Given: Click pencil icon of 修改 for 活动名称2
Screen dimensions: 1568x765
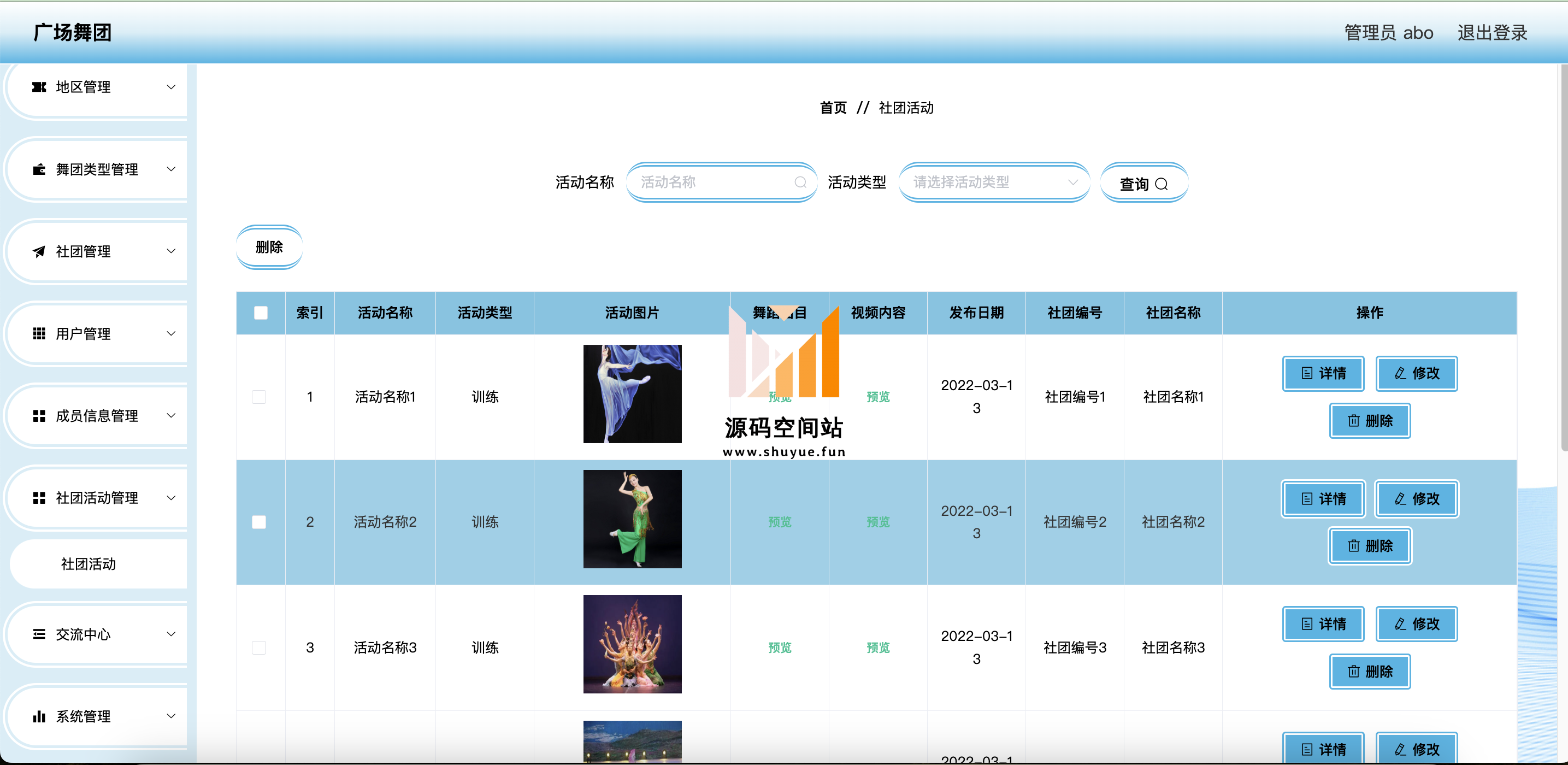Looking at the screenshot, I should pos(1400,498).
